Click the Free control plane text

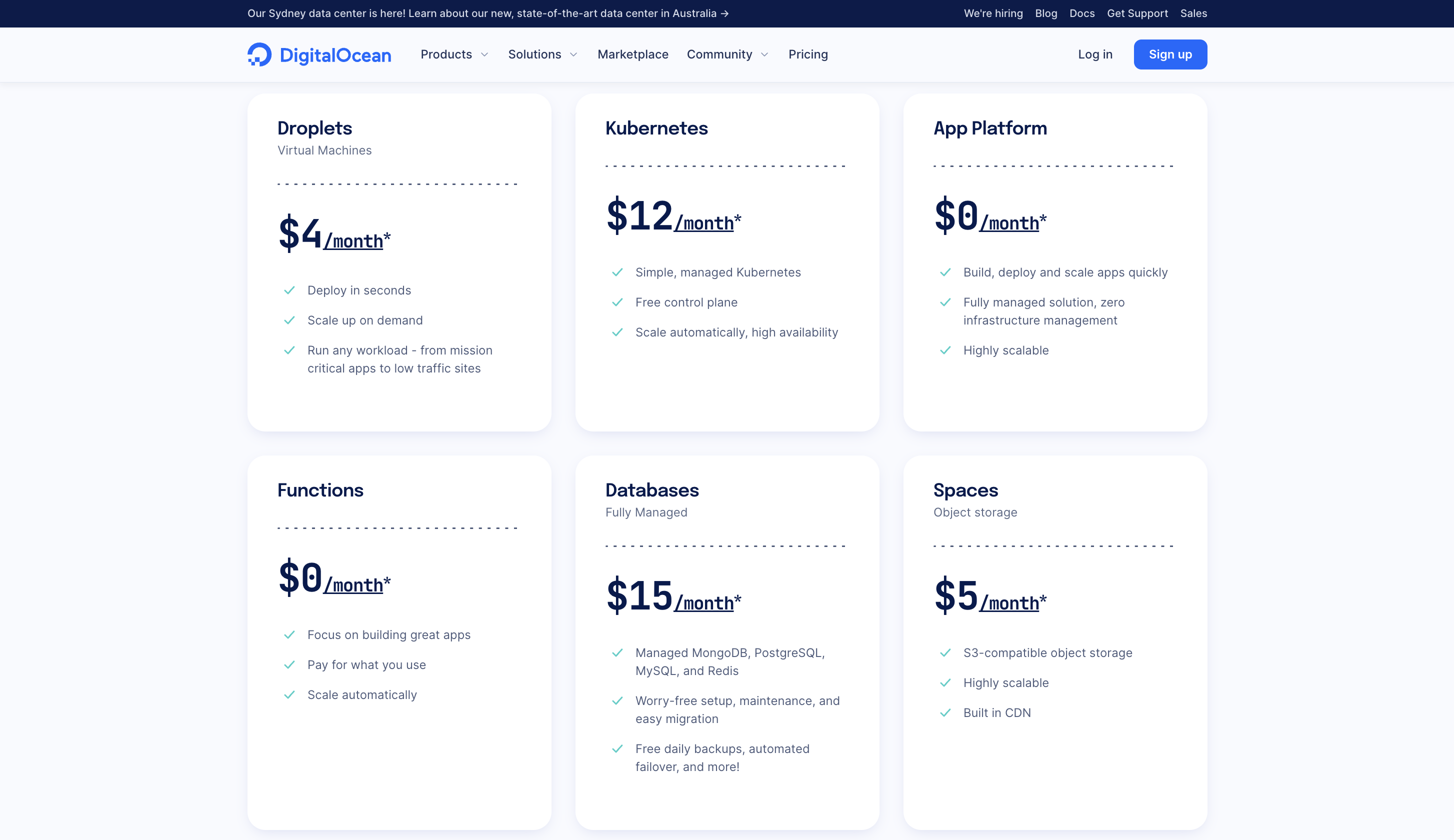point(686,302)
